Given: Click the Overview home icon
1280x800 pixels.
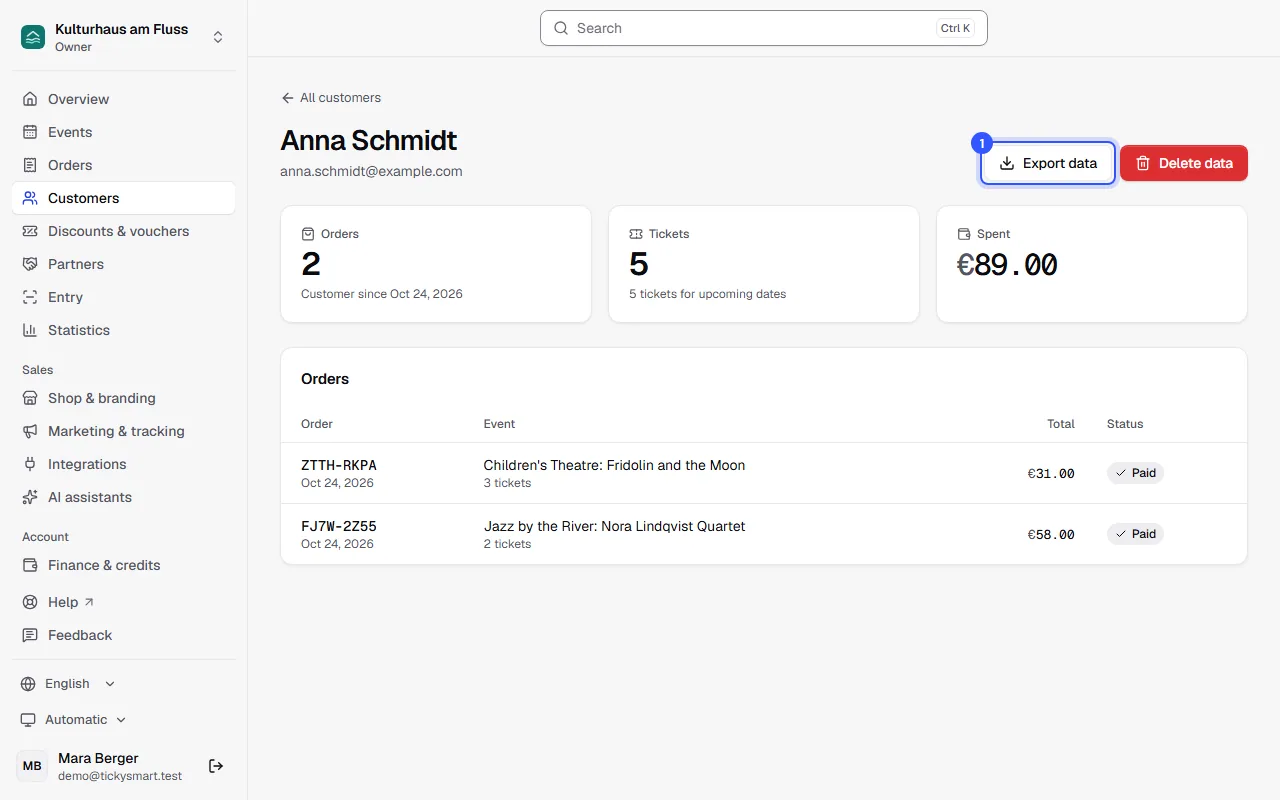Looking at the screenshot, I should coord(30,99).
